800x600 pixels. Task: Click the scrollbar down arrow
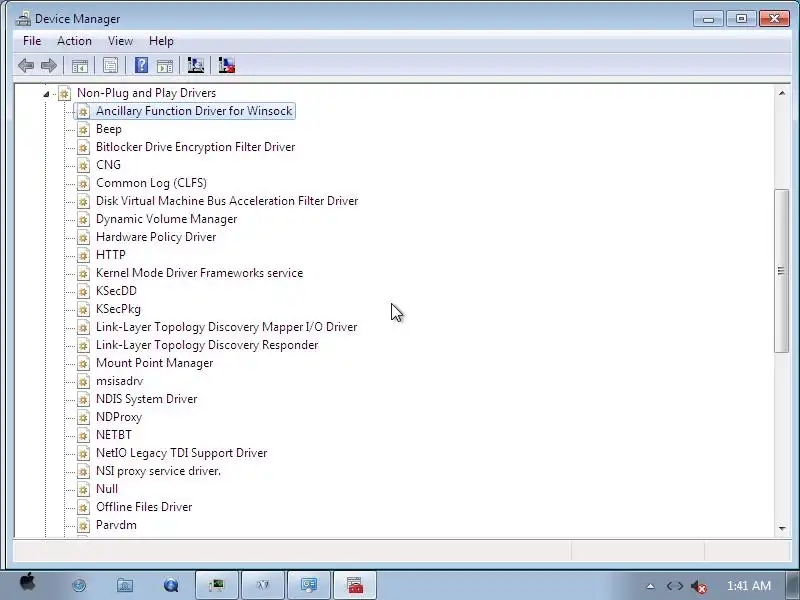click(782, 529)
